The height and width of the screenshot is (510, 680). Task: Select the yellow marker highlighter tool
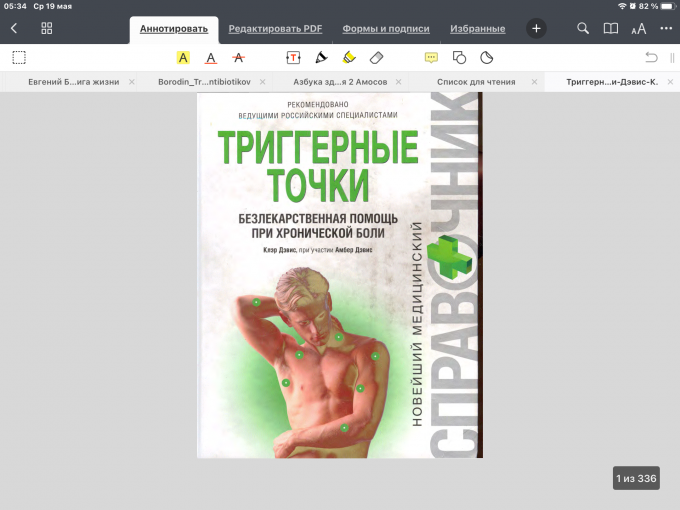tap(349, 58)
